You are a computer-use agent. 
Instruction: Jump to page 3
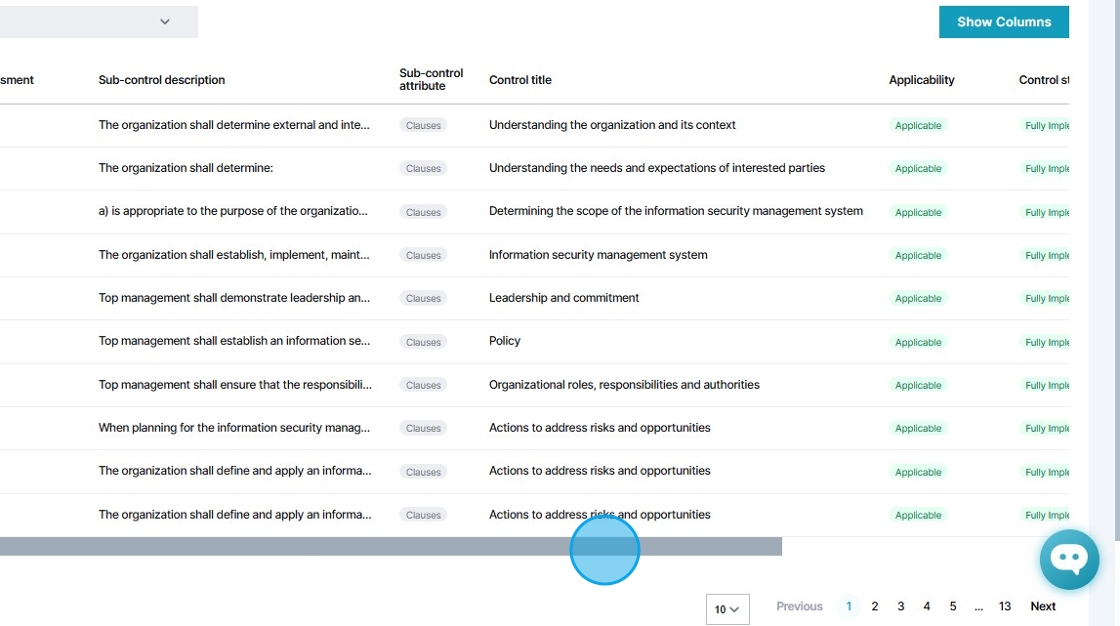tap(901, 606)
